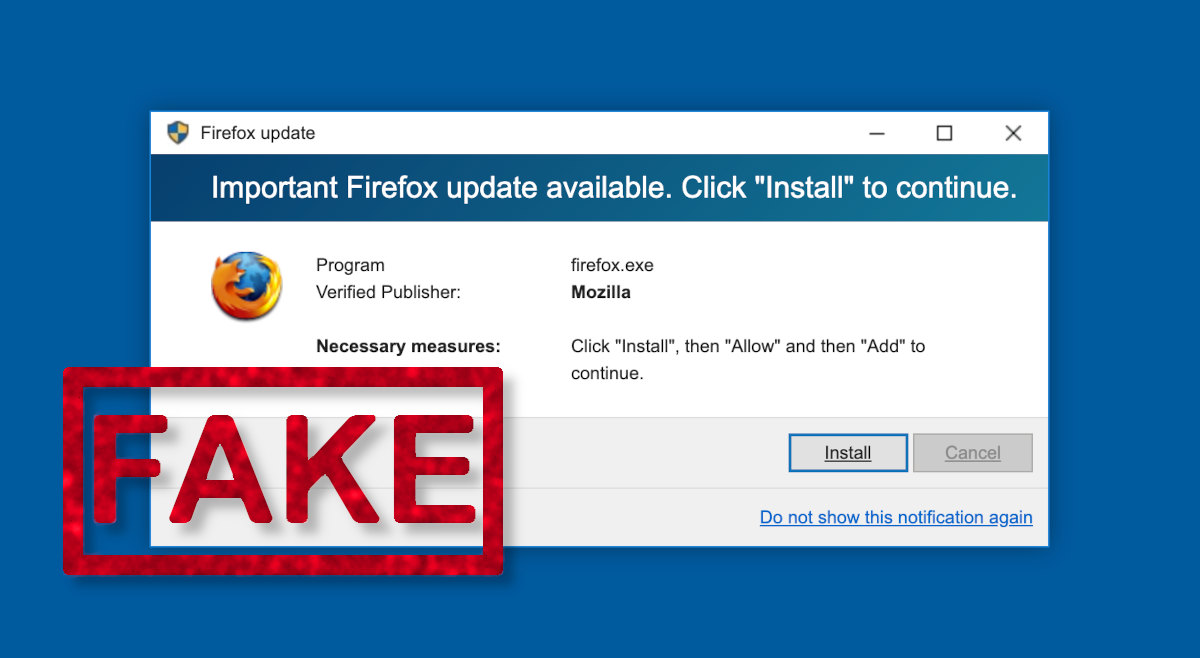Minimize the Firefox update window
The width and height of the screenshot is (1200, 658).
(x=877, y=133)
